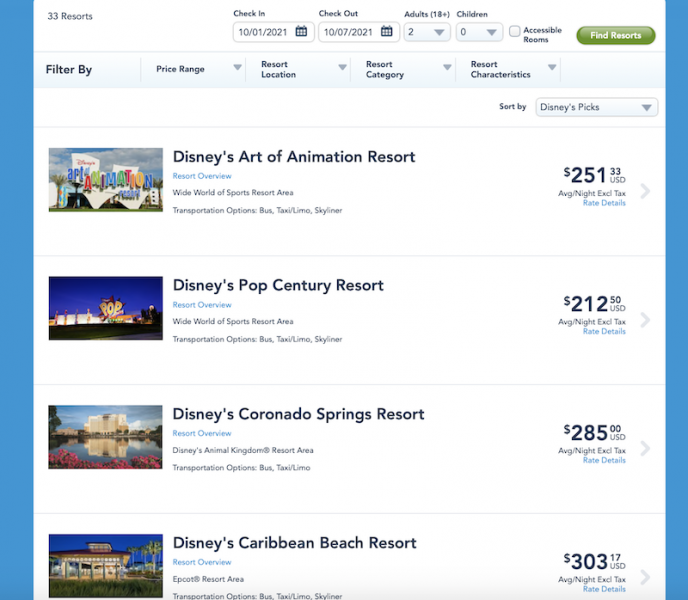Image resolution: width=688 pixels, height=600 pixels.
Task: Open the Sort by Disney's Picks dropdown
Action: point(597,107)
